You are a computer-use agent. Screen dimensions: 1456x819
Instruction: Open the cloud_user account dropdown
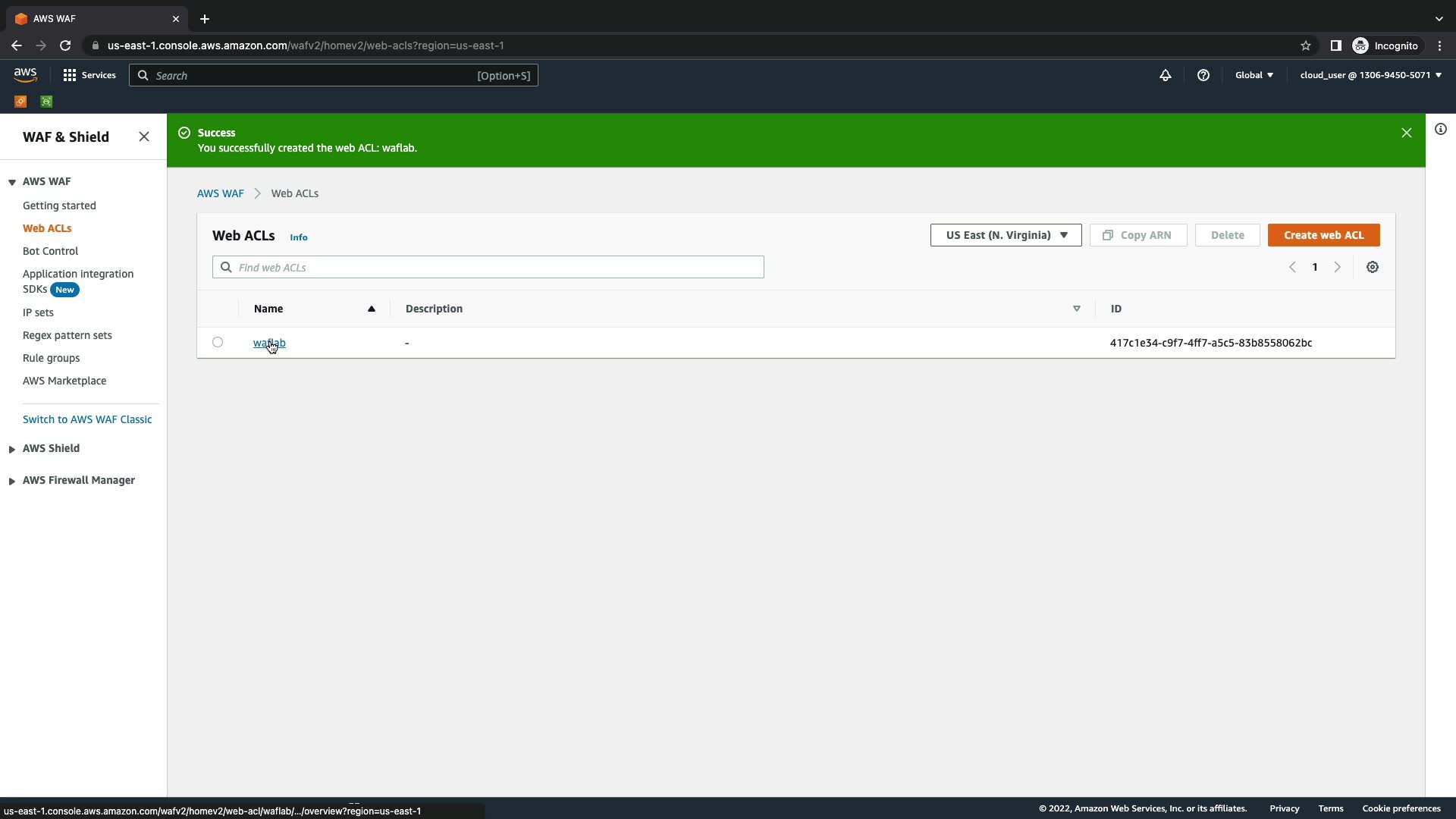[1370, 75]
